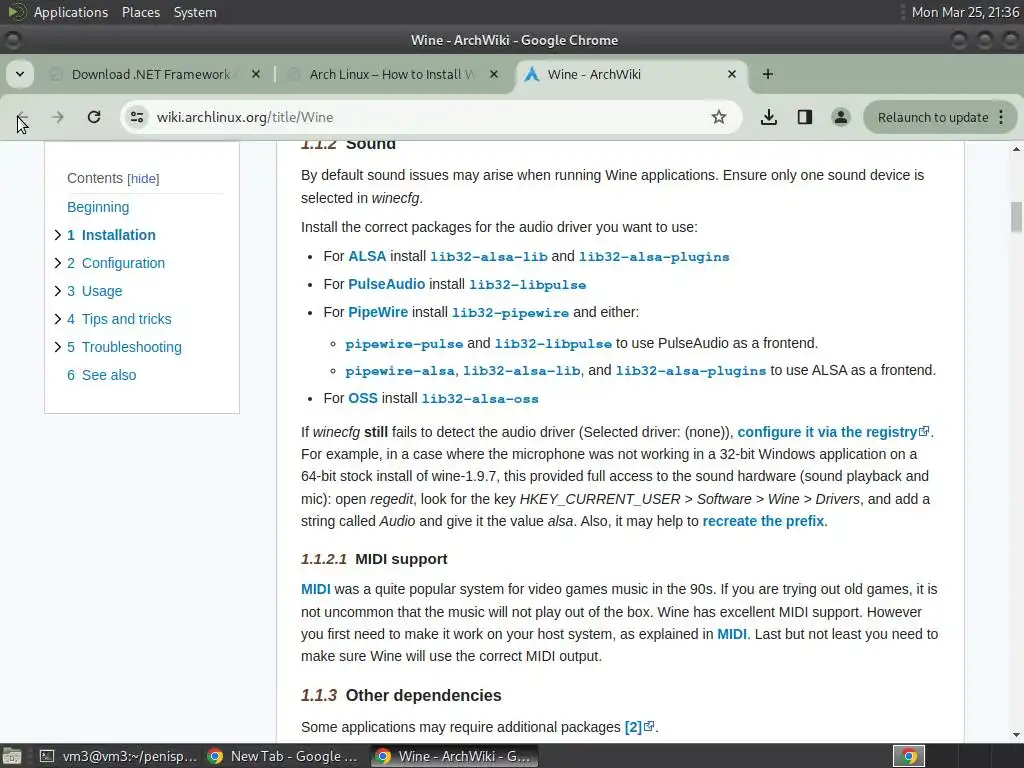This screenshot has height=768, width=1024.
Task: Toggle the Chrome side panel icon
Action: click(805, 117)
